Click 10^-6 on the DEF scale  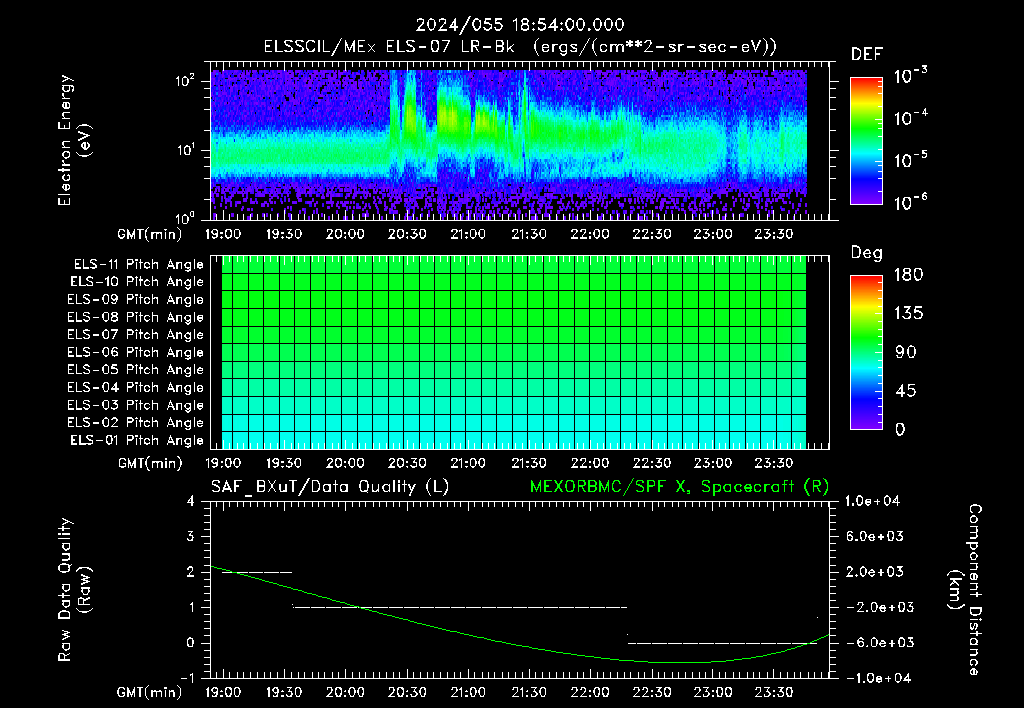910,202
